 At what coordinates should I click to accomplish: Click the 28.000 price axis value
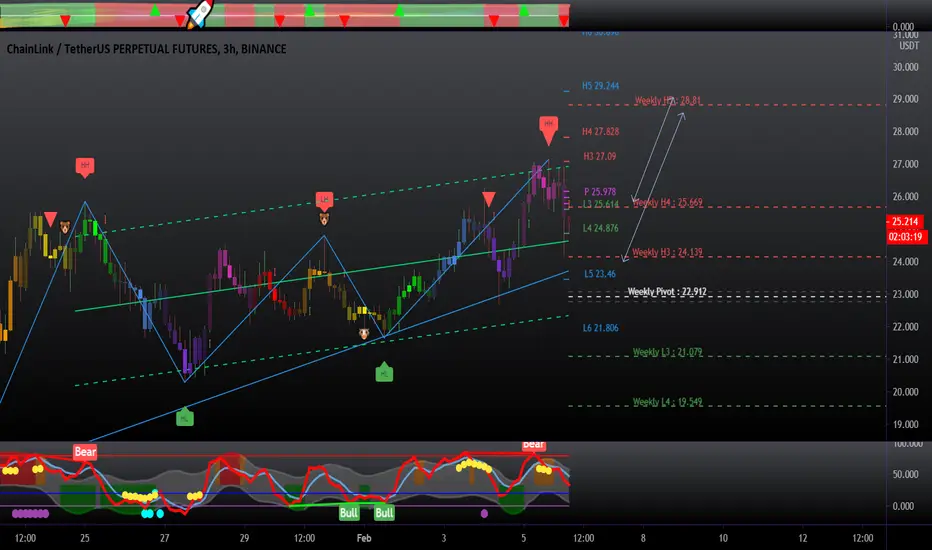[905, 131]
